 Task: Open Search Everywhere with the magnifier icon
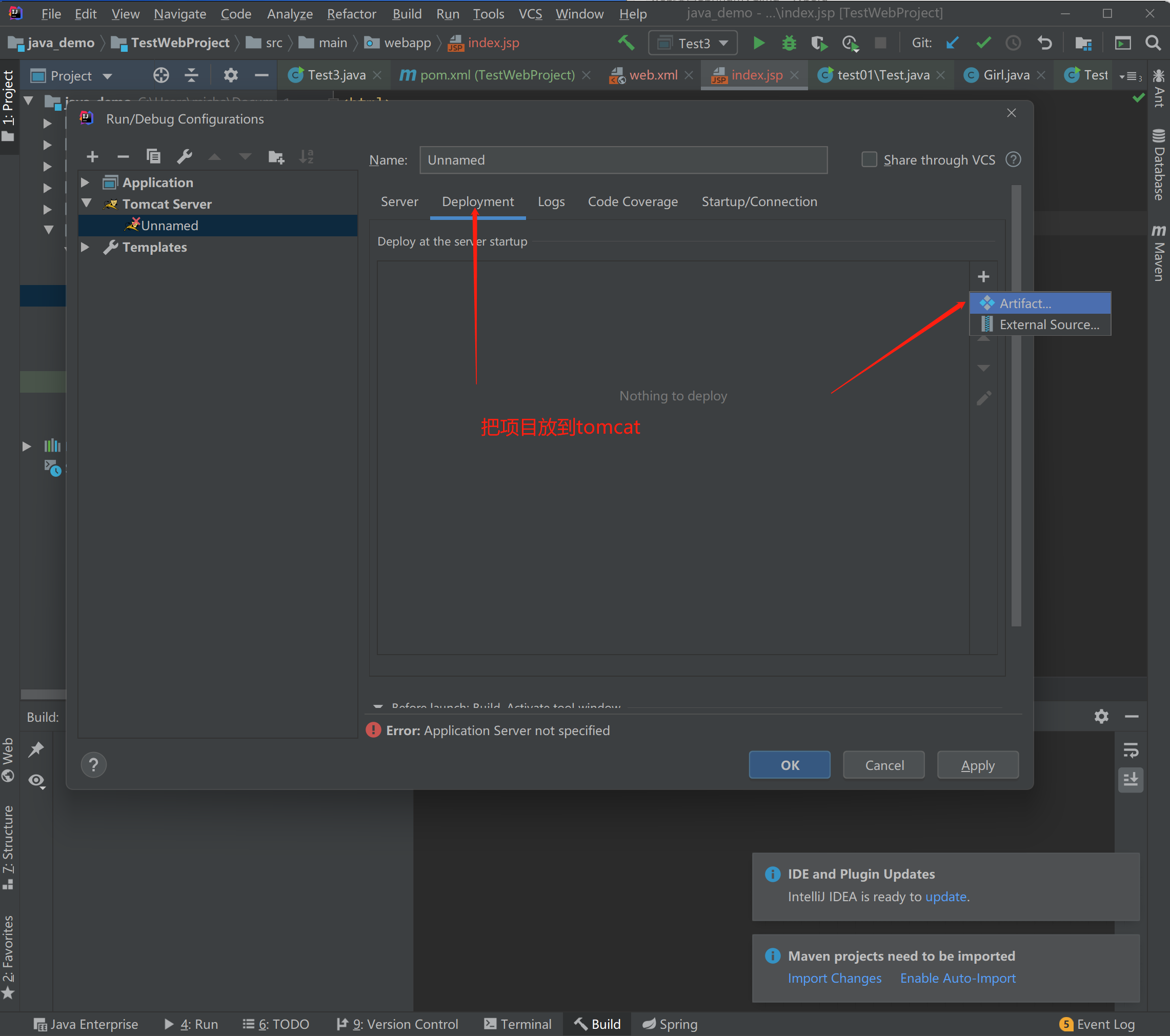click(x=1153, y=43)
